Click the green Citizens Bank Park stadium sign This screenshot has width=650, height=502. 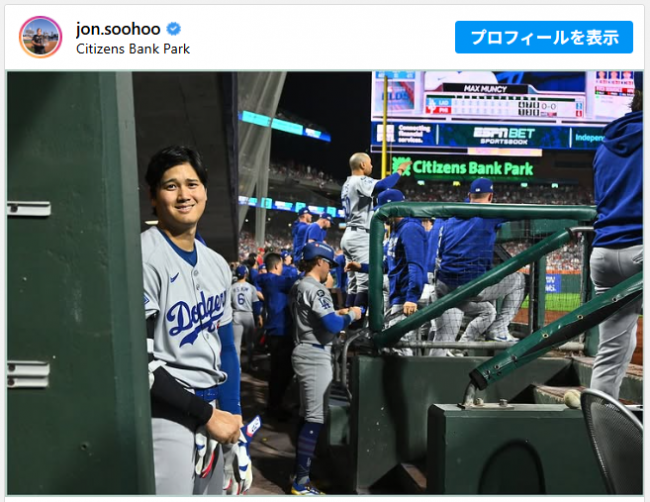462,167
